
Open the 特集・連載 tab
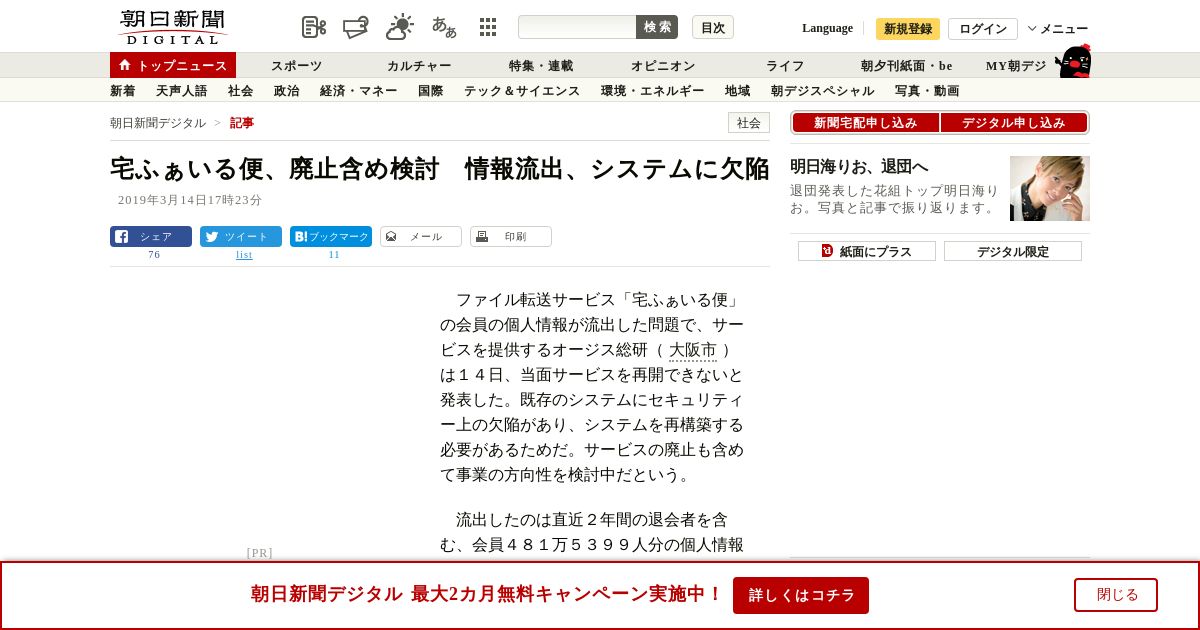[x=541, y=65]
